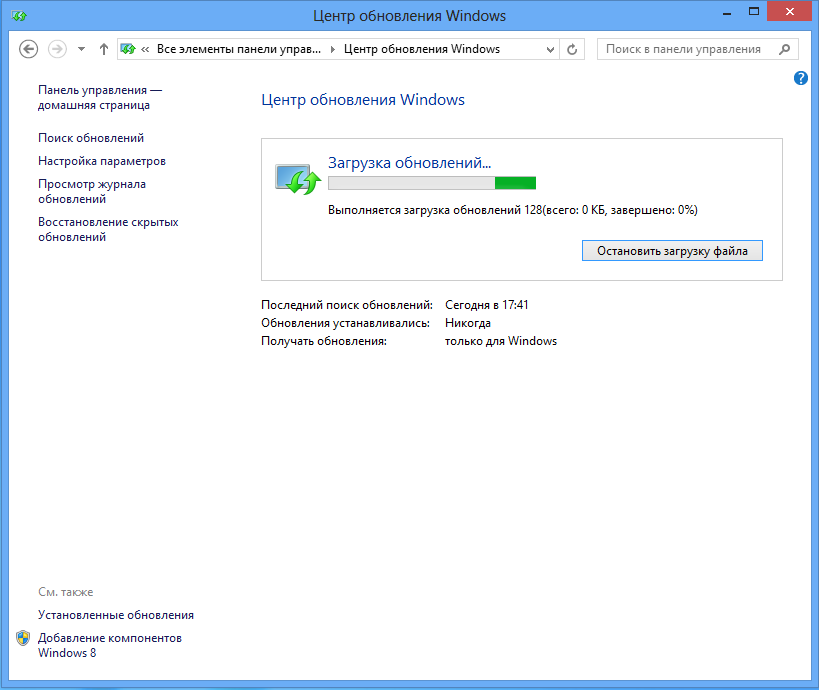Click the magnifier icon in the search box
Screen dimensions: 819x690
(785, 49)
